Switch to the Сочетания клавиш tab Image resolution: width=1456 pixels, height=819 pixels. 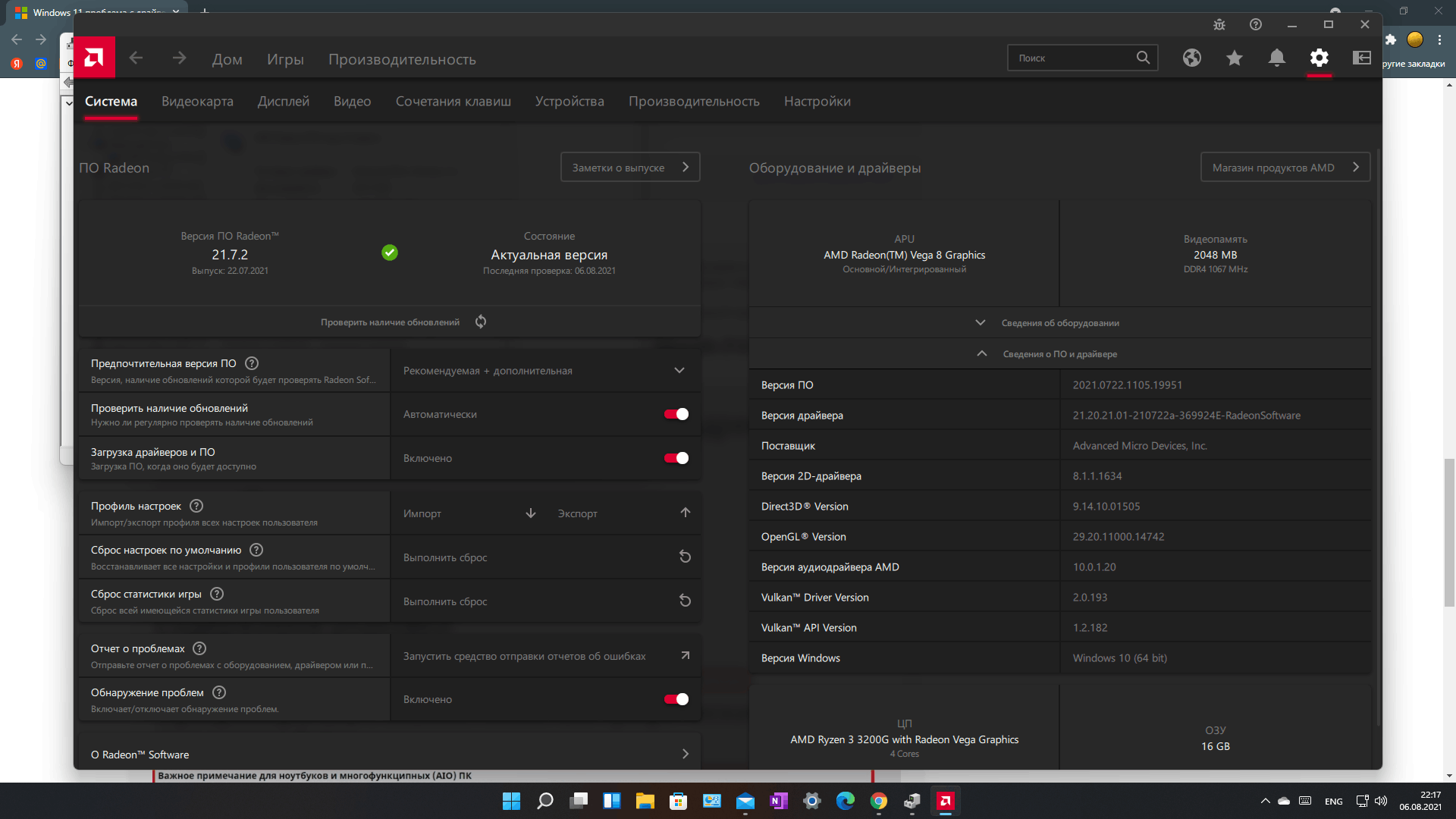pos(453,102)
